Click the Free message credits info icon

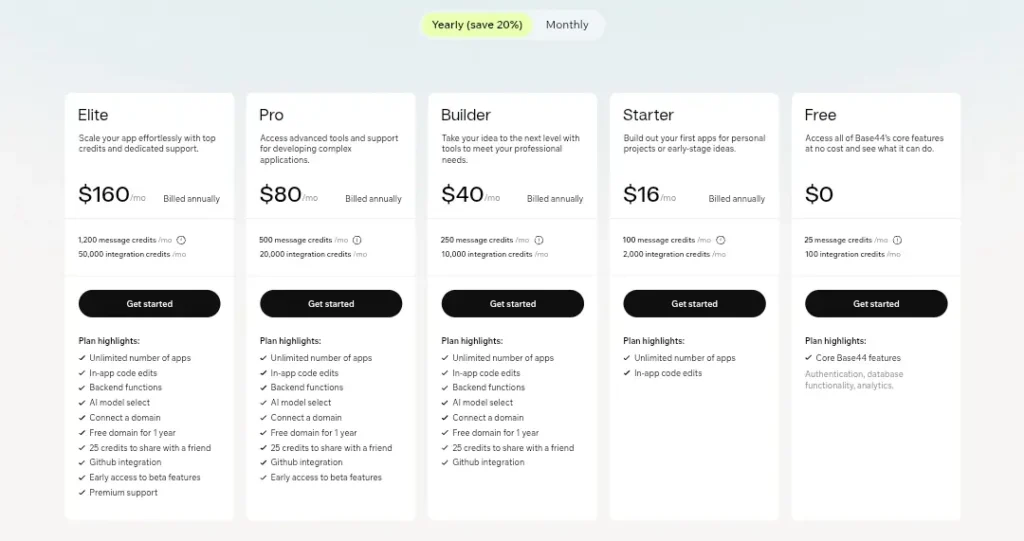[x=897, y=240]
